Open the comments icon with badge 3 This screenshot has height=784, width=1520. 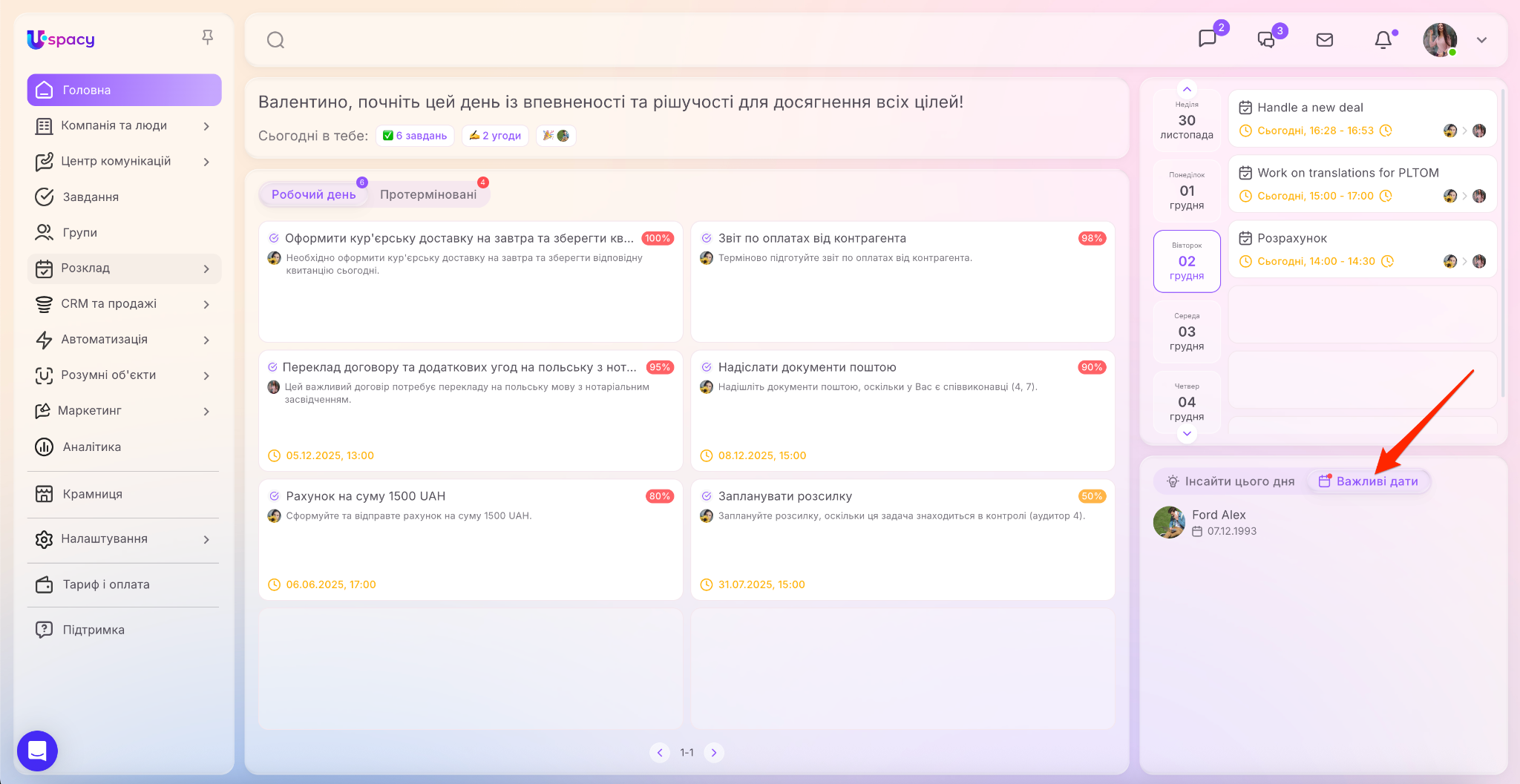tap(1266, 40)
